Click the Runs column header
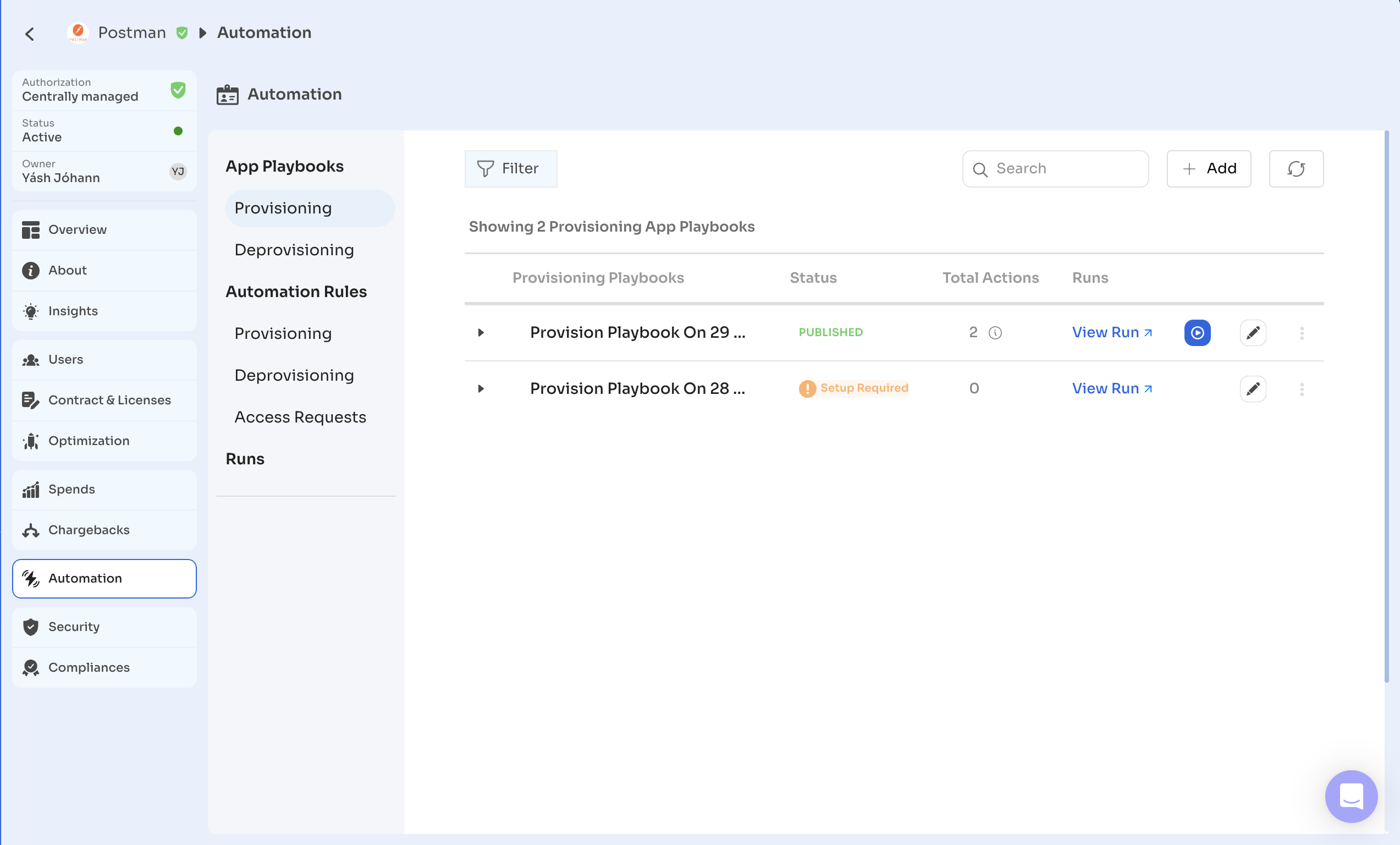The width and height of the screenshot is (1400, 845). click(x=1090, y=278)
